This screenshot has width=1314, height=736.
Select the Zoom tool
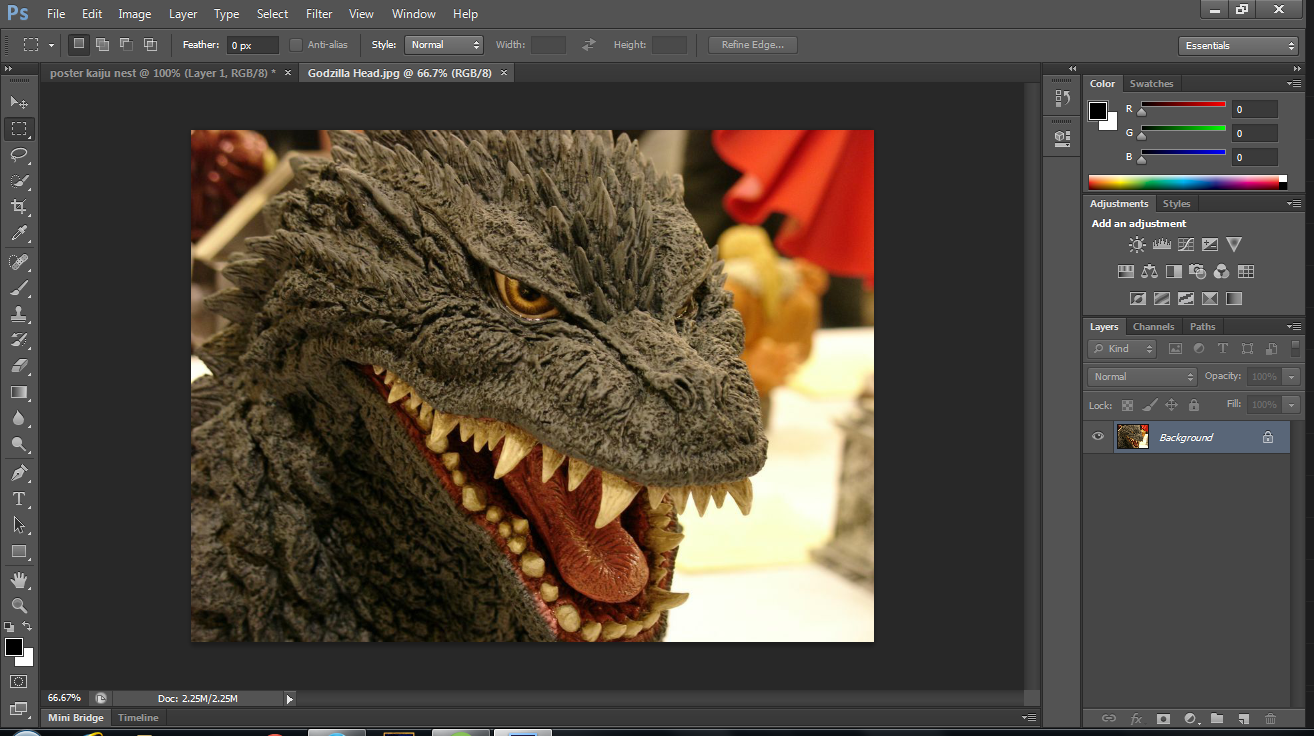click(x=19, y=606)
